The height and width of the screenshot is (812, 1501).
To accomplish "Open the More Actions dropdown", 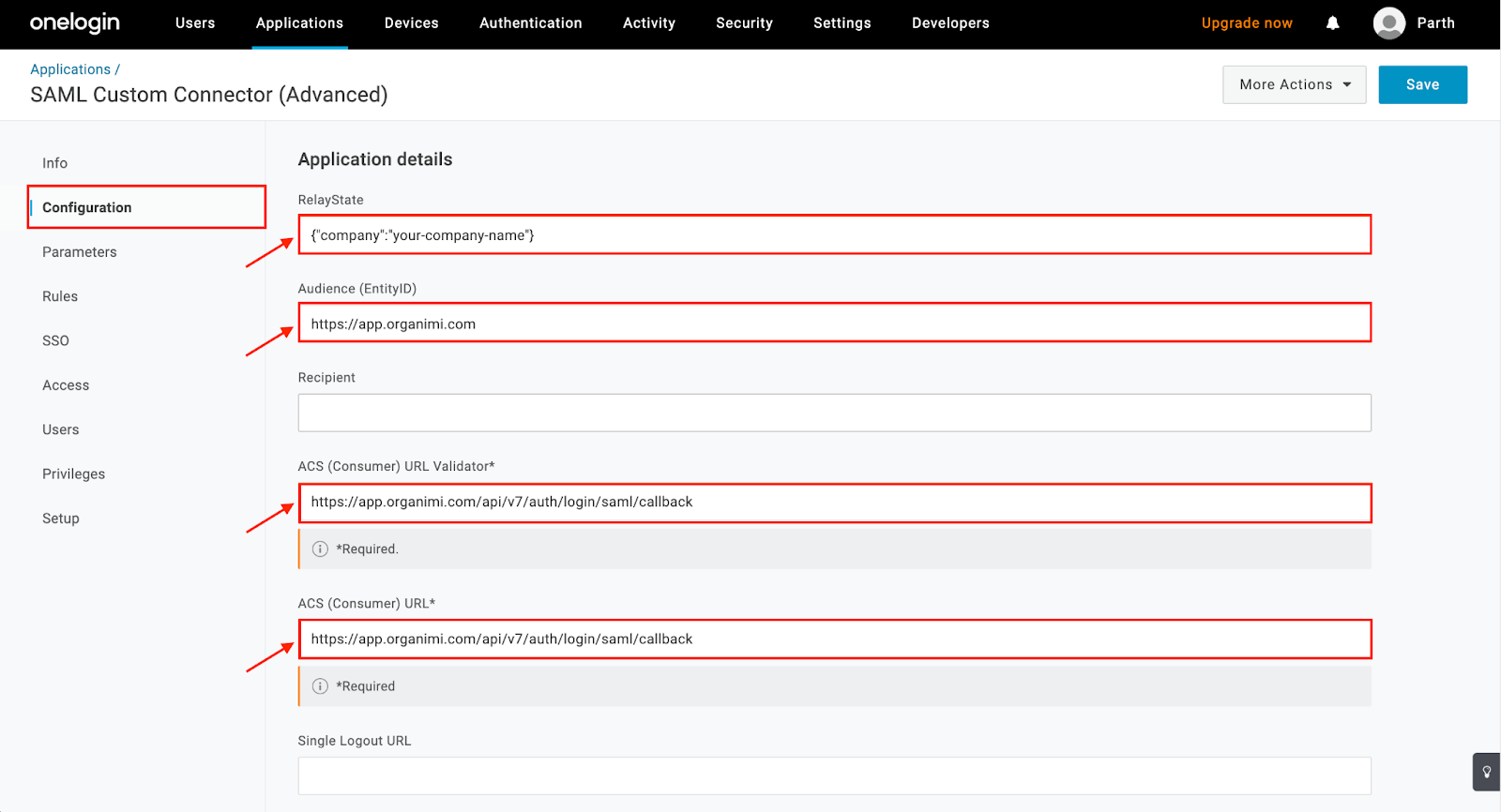I will click(1295, 84).
